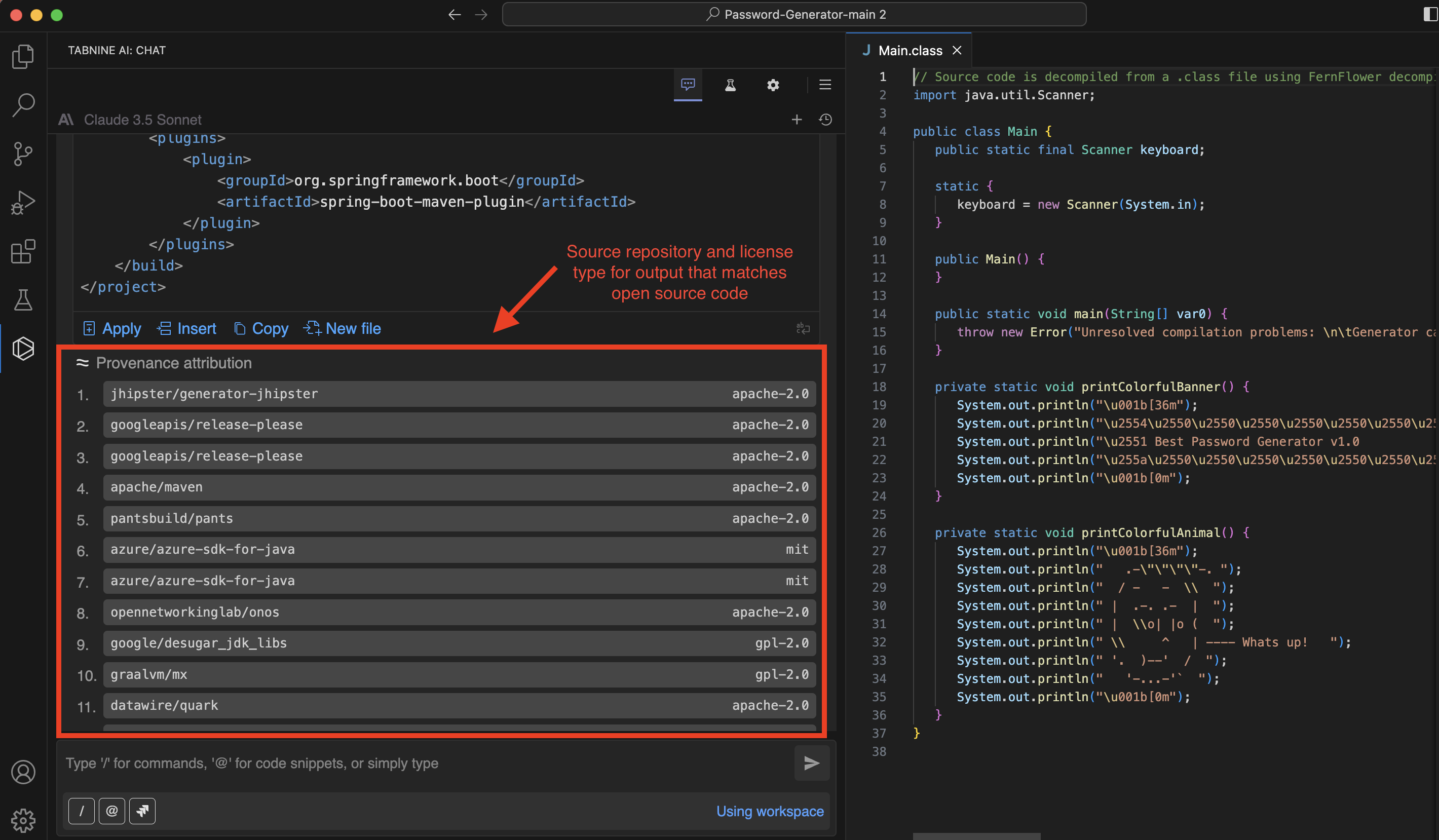Select the Tabnine Labs flask icon
Image resolution: width=1439 pixels, height=840 pixels.
[x=730, y=85]
